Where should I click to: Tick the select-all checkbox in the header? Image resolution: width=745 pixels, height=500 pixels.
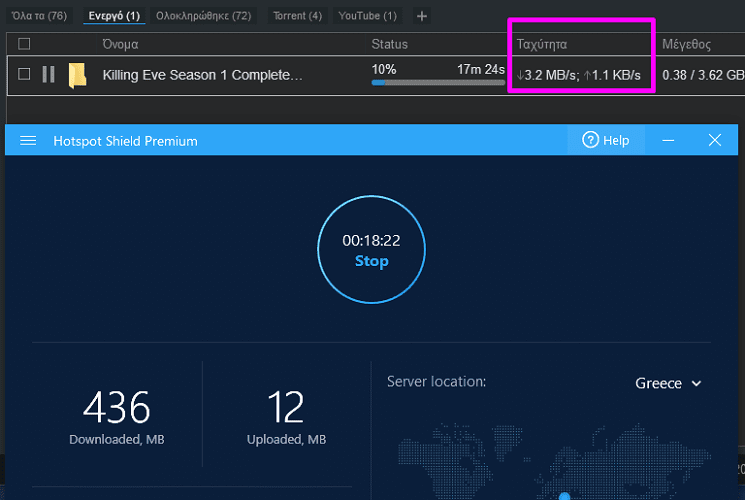click(x=24, y=44)
